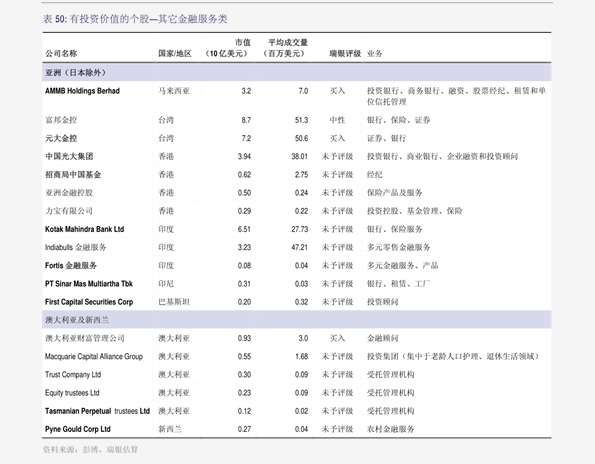The width and height of the screenshot is (595, 464).
Task: Click 'Fortis 金融服务' cell
Action: [x=71, y=266]
